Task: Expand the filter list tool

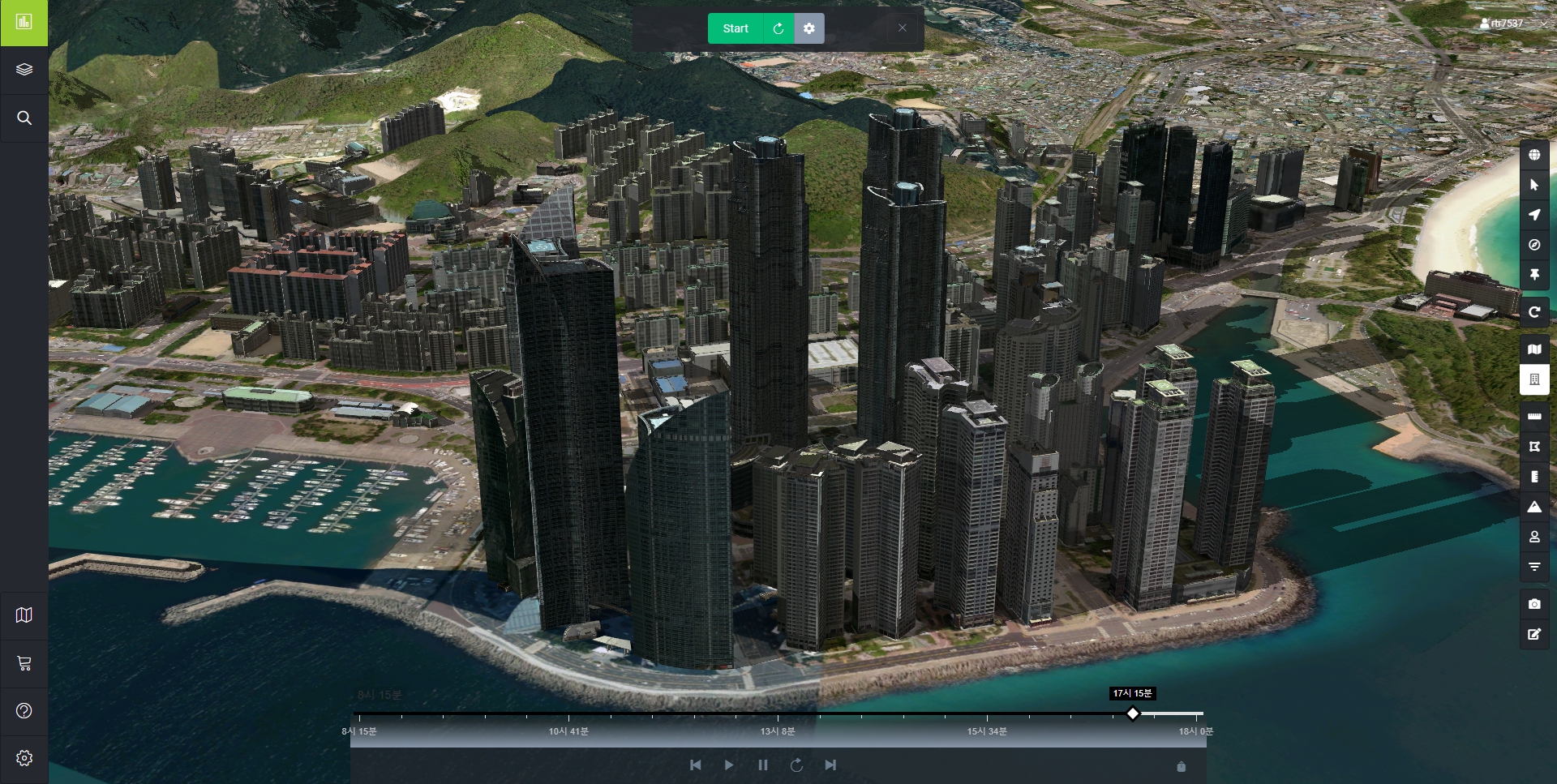Action: pyautogui.click(x=1534, y=567)
